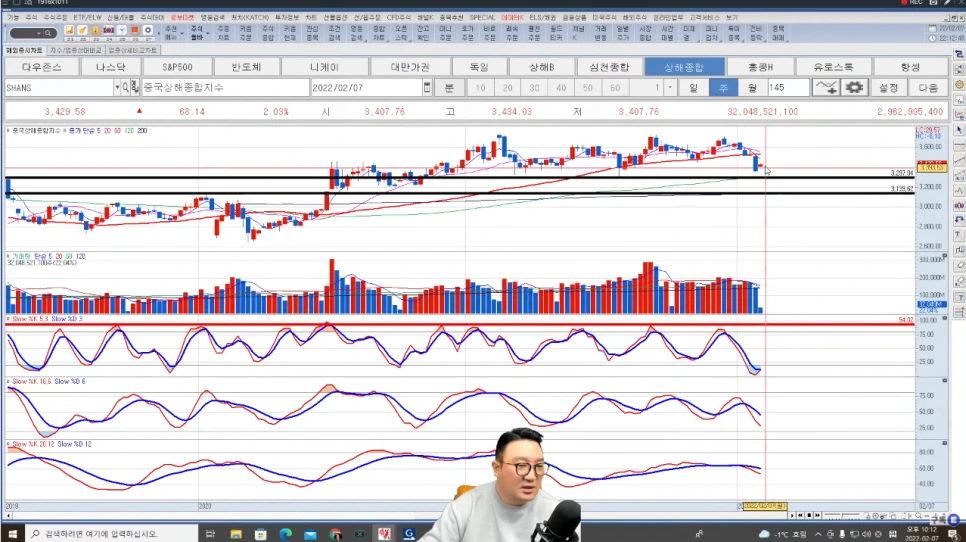Stop chart replay with the stop button
Image resolution: width=966 pixels, height=542 pixels.
point(810,516)
